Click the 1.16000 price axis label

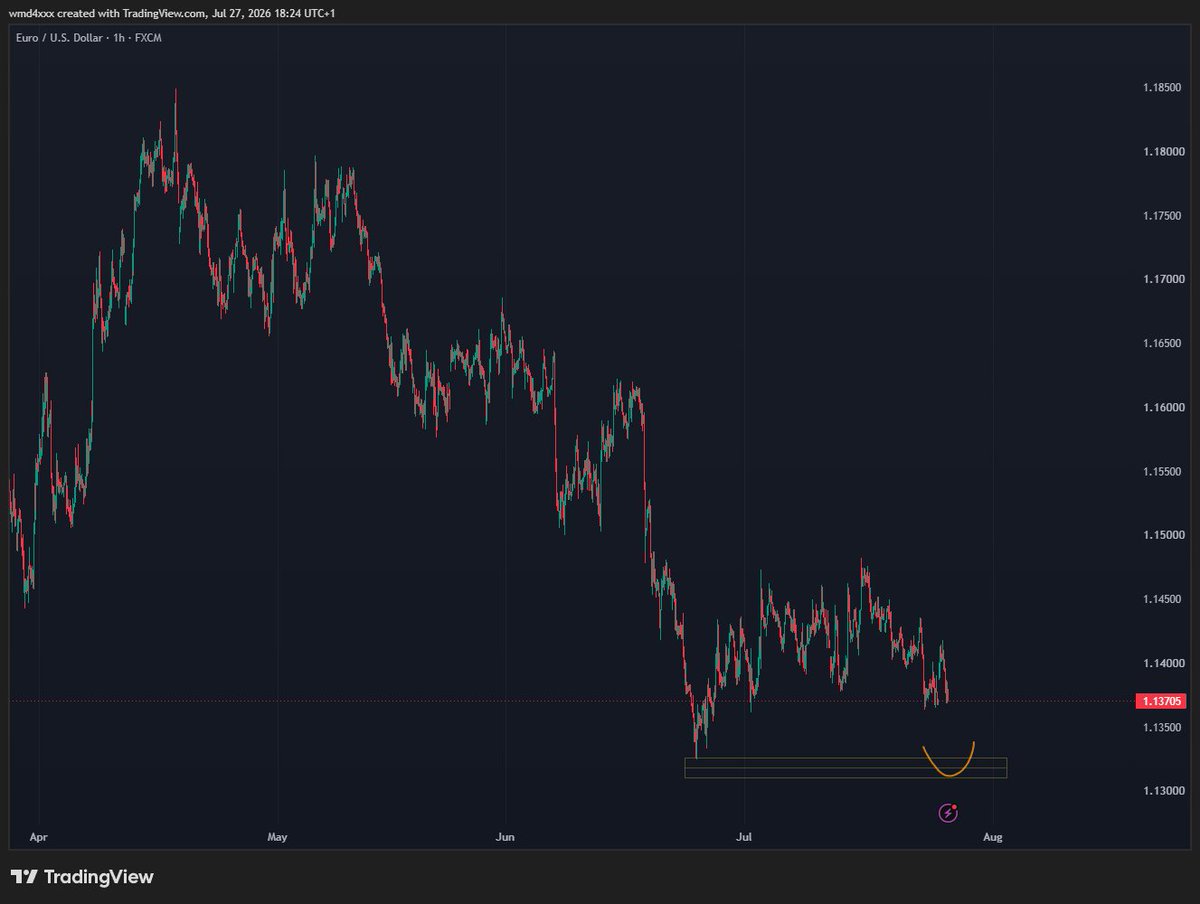tap(1162, 408)
